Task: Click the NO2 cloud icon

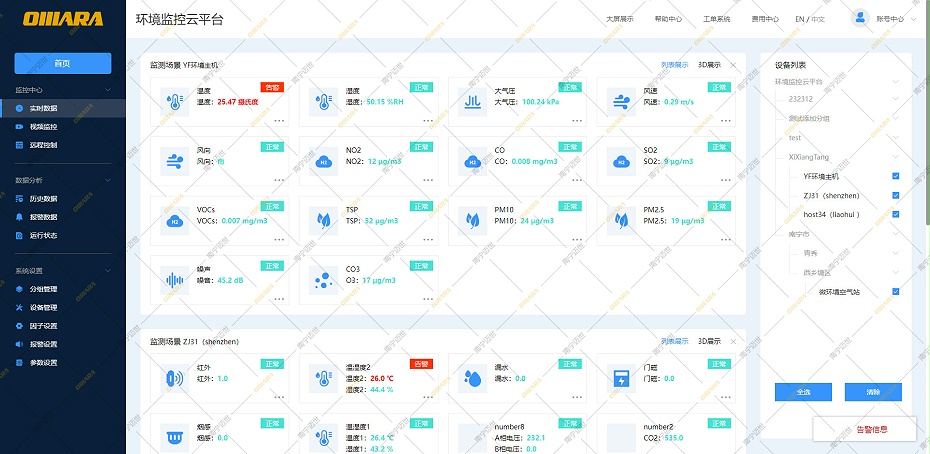Action: click(323, 160)
